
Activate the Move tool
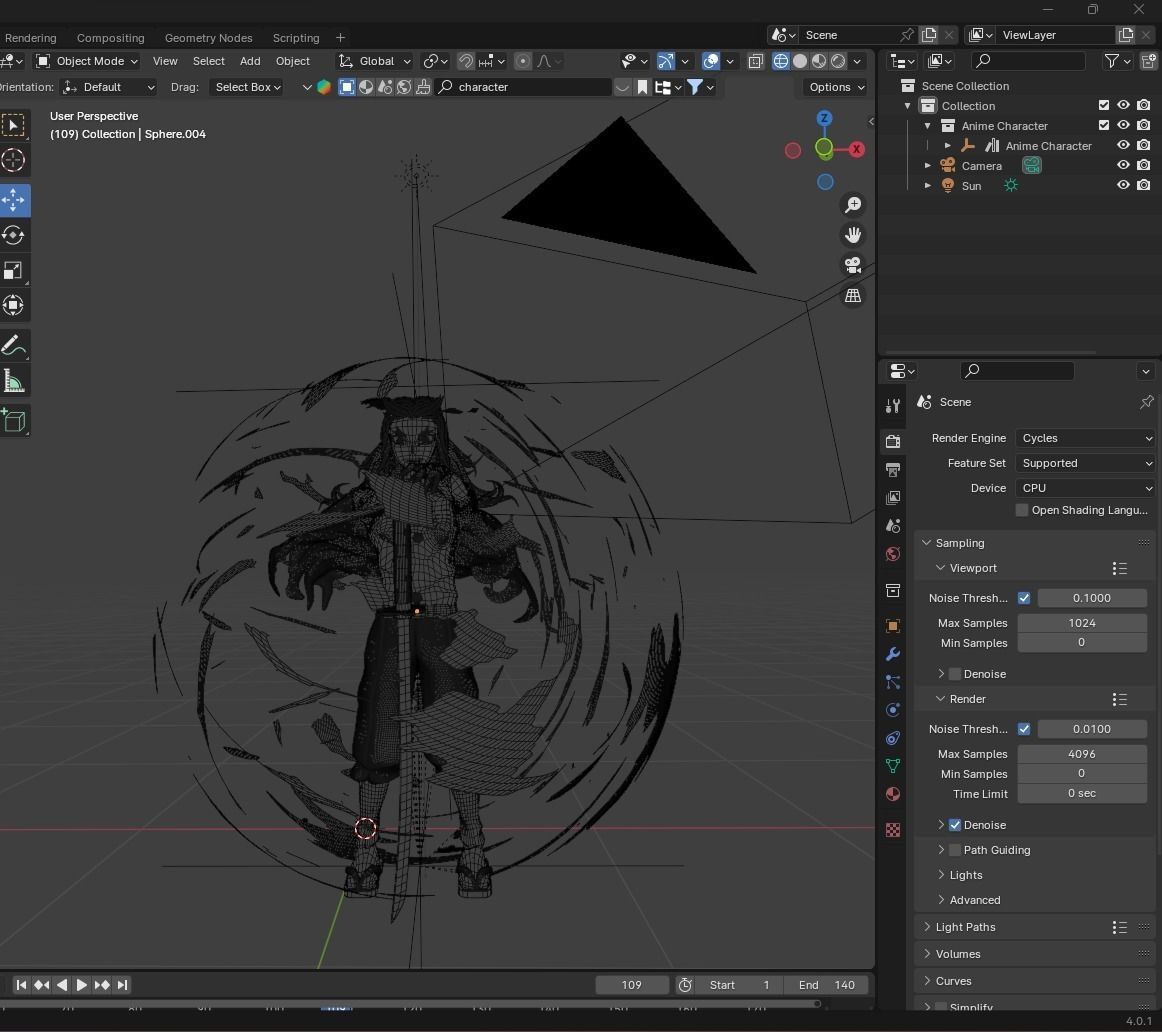(13, 200)
